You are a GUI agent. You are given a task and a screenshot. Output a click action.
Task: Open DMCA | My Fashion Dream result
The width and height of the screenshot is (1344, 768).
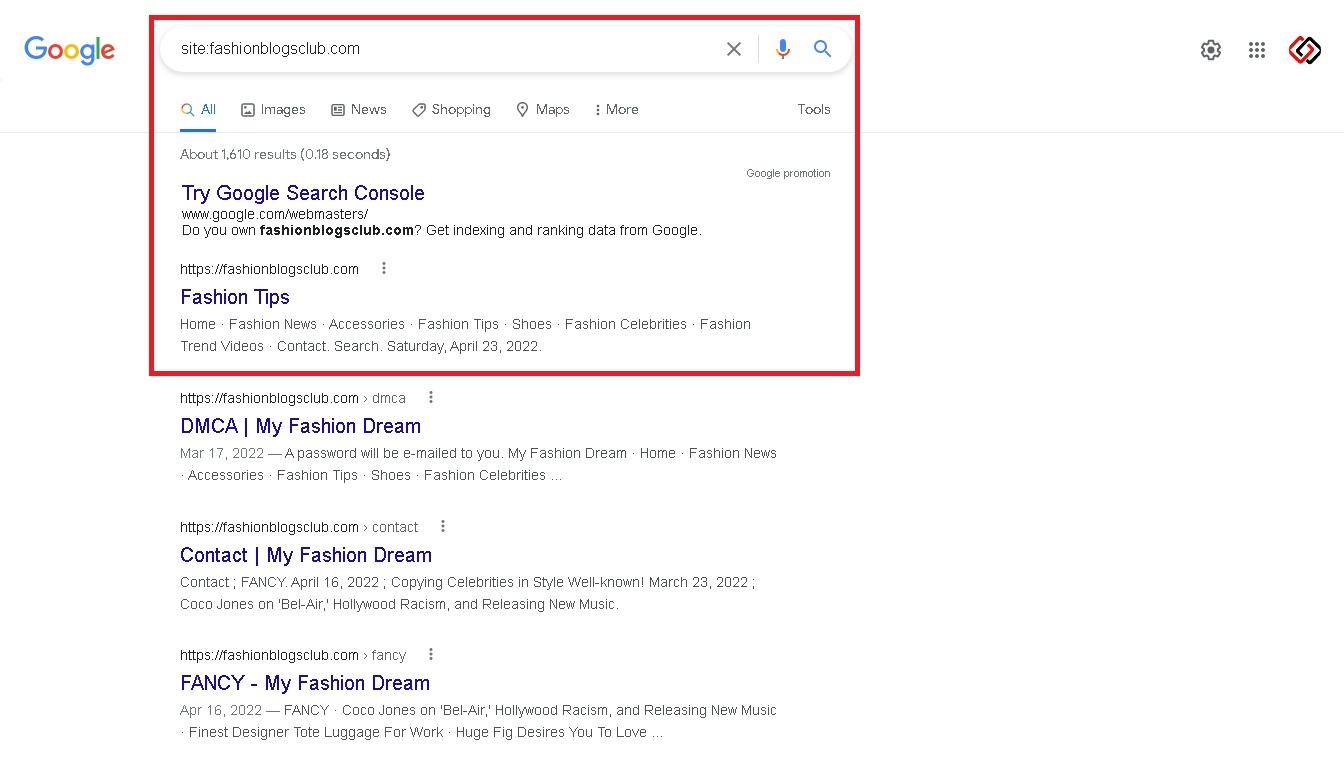coord(300,426)
